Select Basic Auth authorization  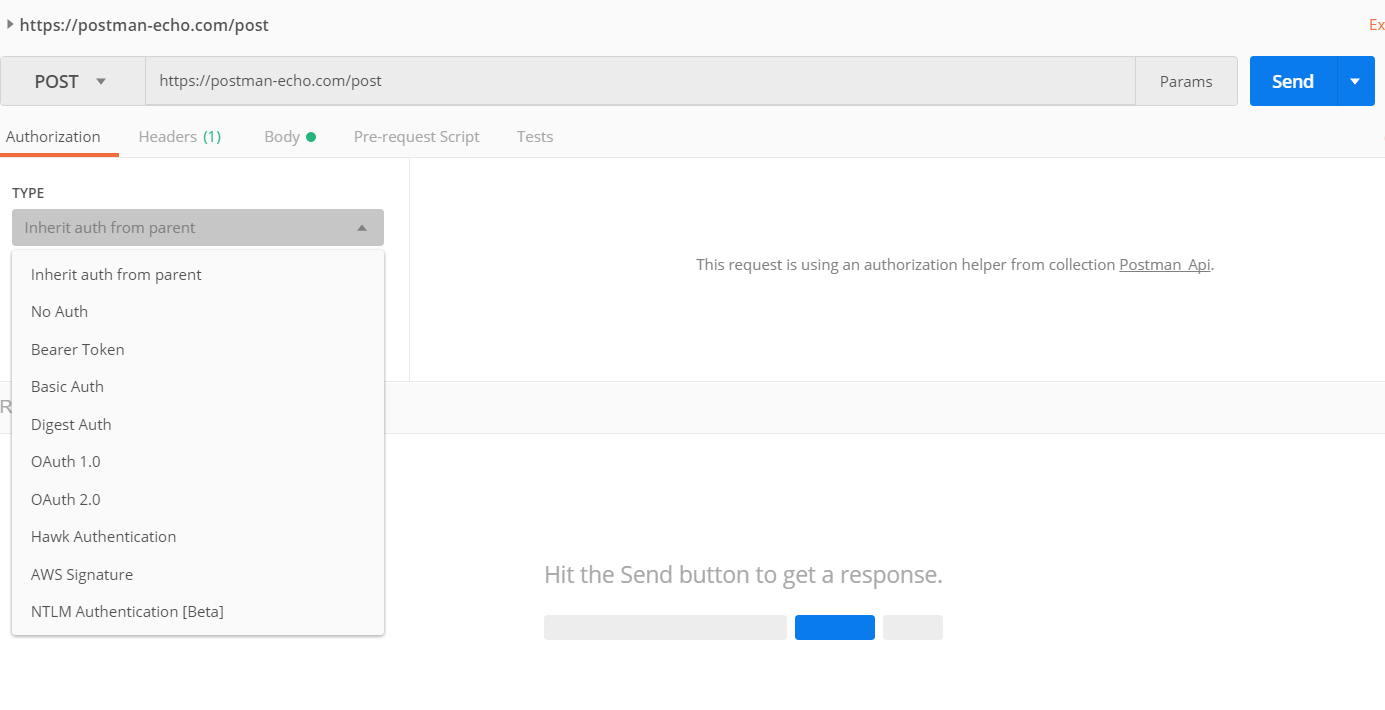(x=67, y=386)
